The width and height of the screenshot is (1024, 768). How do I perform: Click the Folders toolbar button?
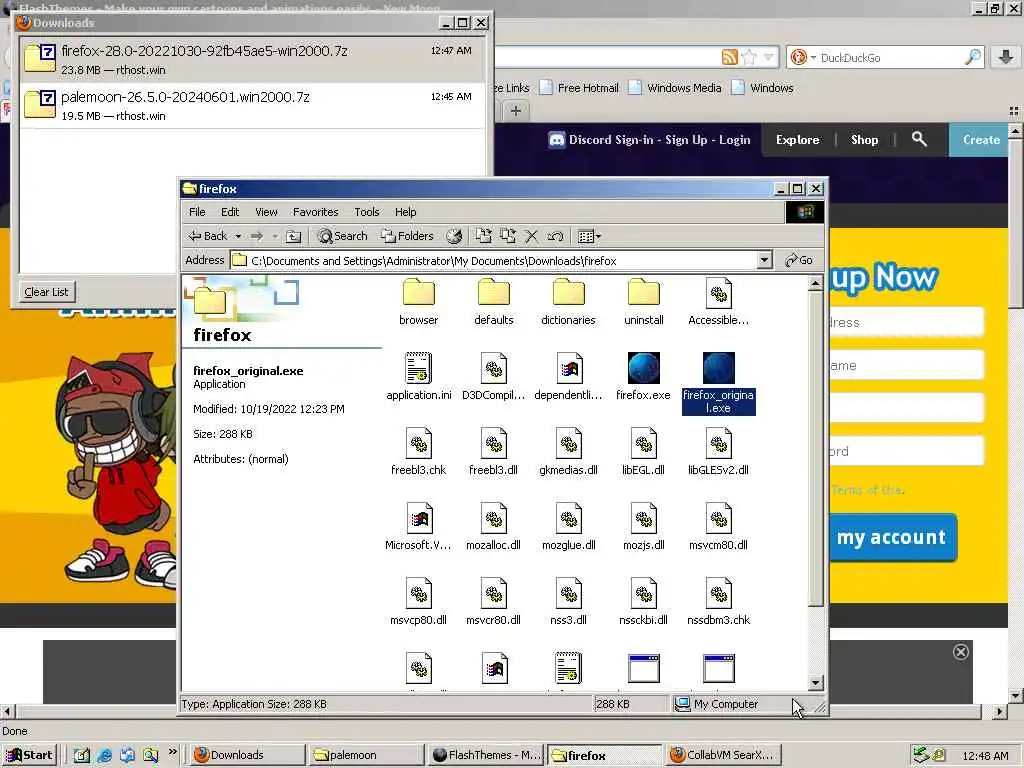407,236
